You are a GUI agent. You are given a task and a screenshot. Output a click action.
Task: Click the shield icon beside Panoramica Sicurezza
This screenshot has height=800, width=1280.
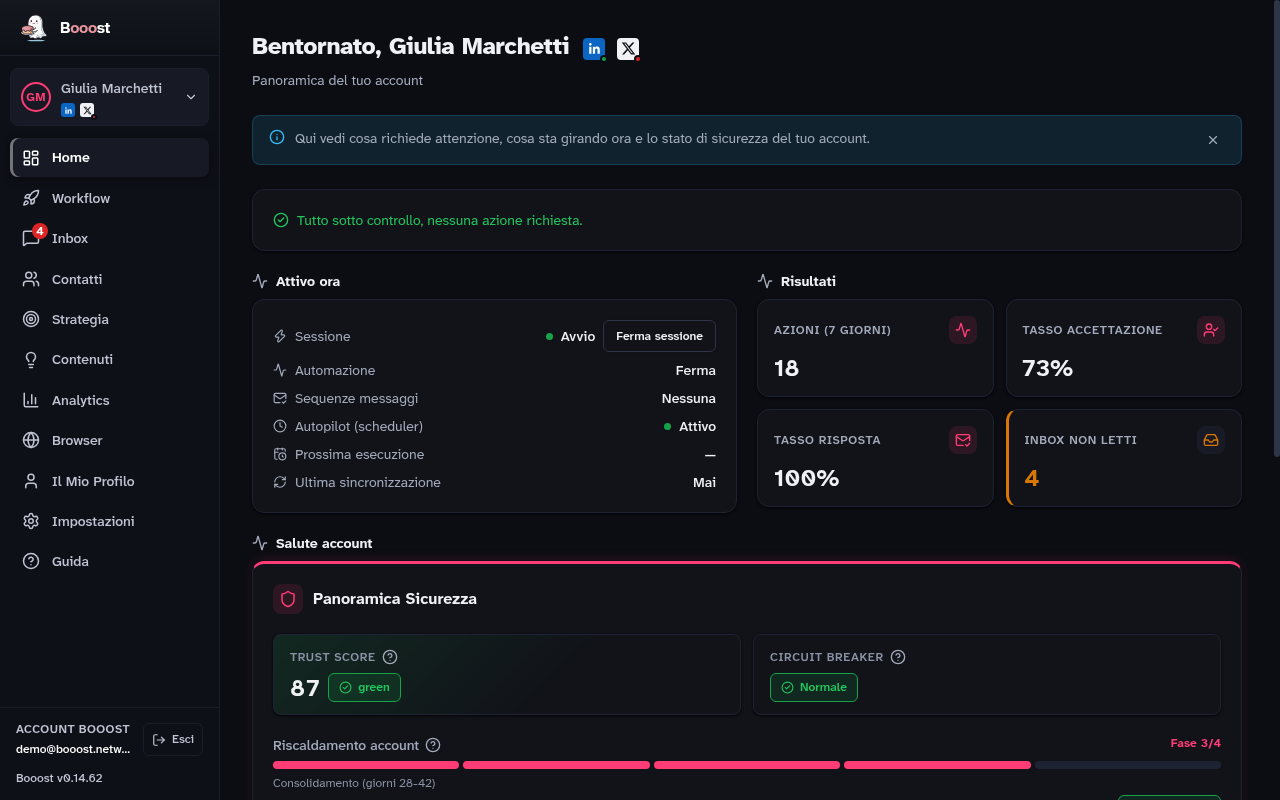pyautogui.click(x=288, y=599)
